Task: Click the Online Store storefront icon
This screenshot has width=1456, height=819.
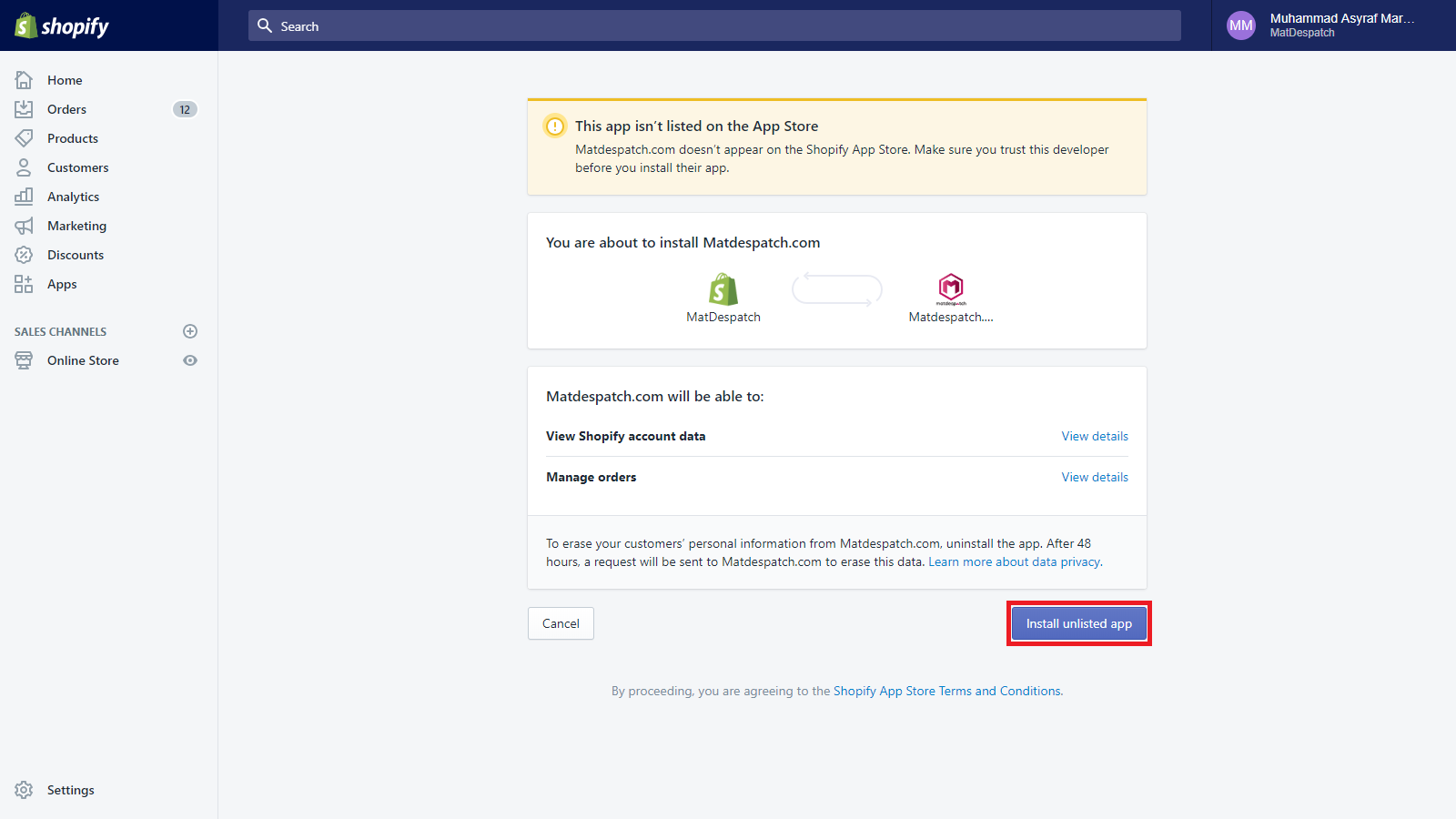Action: 24,360
